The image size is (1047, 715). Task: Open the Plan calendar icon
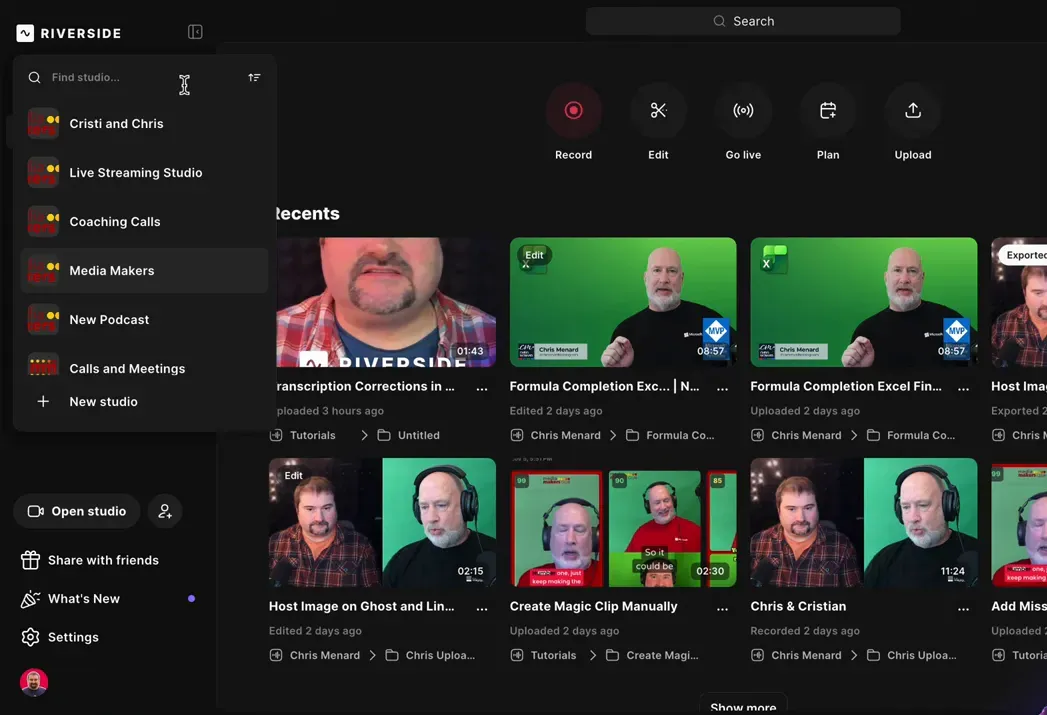828,110
